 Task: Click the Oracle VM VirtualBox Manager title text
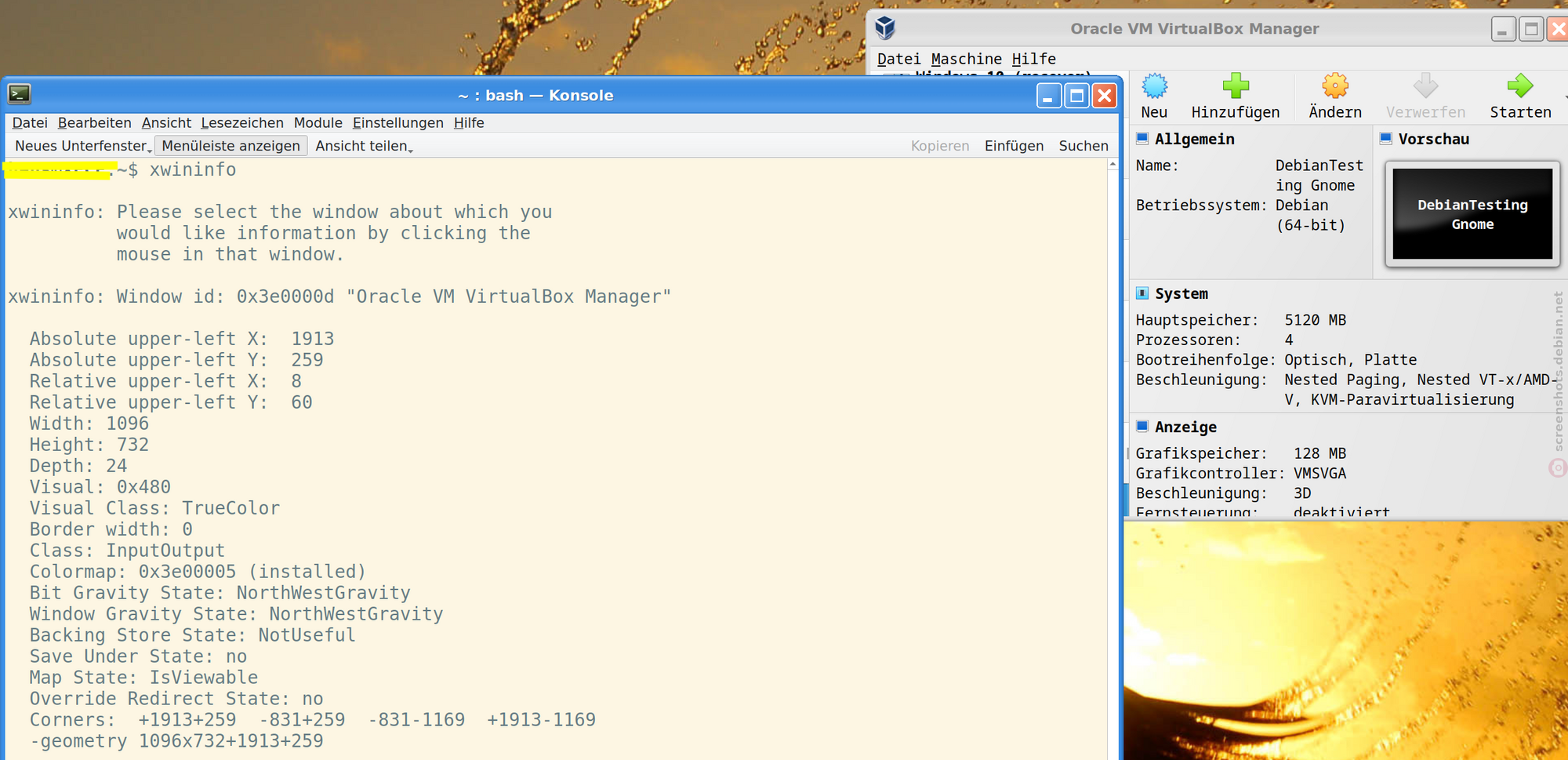click(x=1195, y=28)
